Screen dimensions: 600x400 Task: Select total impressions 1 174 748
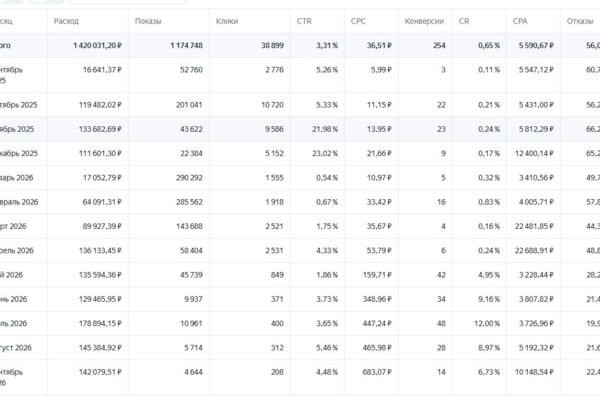[x=186, y=46]
